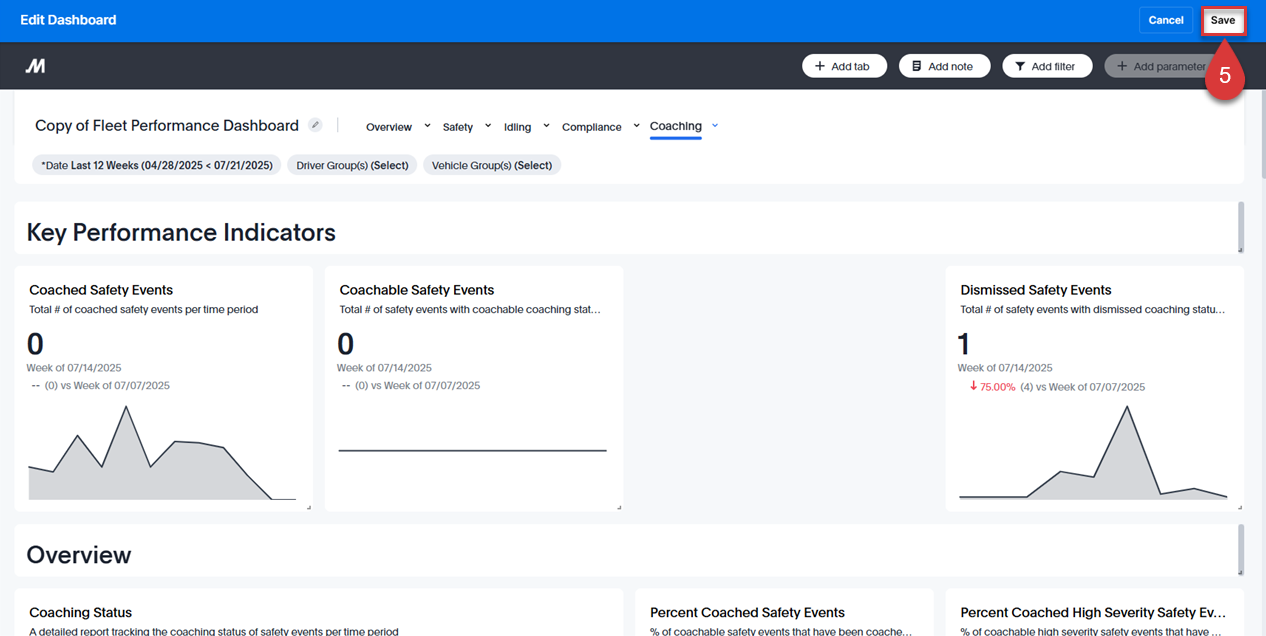The width and height of the screenshot is (1266, 636).
Task: Switch to the Compliance tab
Action: pyautogui.click(x=592, y=126)
